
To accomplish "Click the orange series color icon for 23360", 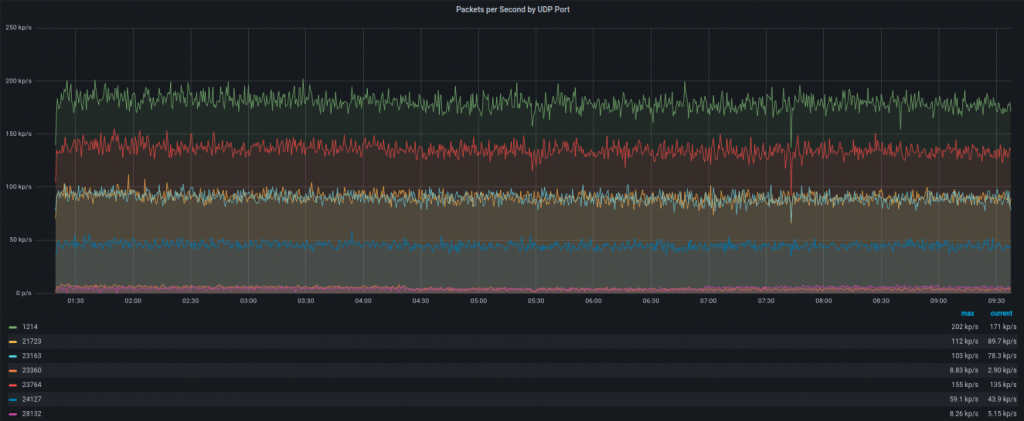I will [x=12, y=370].
